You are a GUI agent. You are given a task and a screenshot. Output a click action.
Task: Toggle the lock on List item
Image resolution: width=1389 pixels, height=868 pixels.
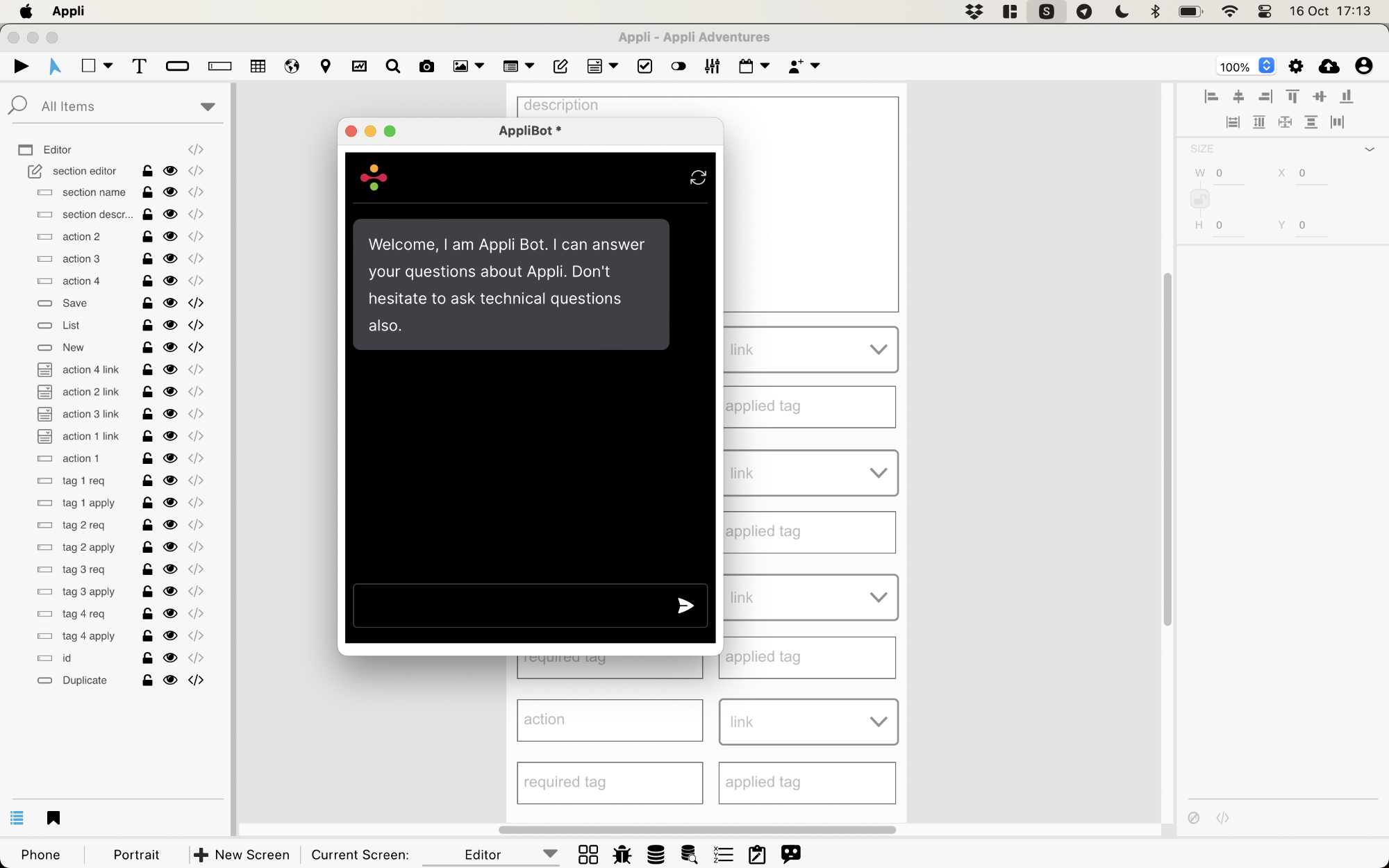(x=147, y=325)
